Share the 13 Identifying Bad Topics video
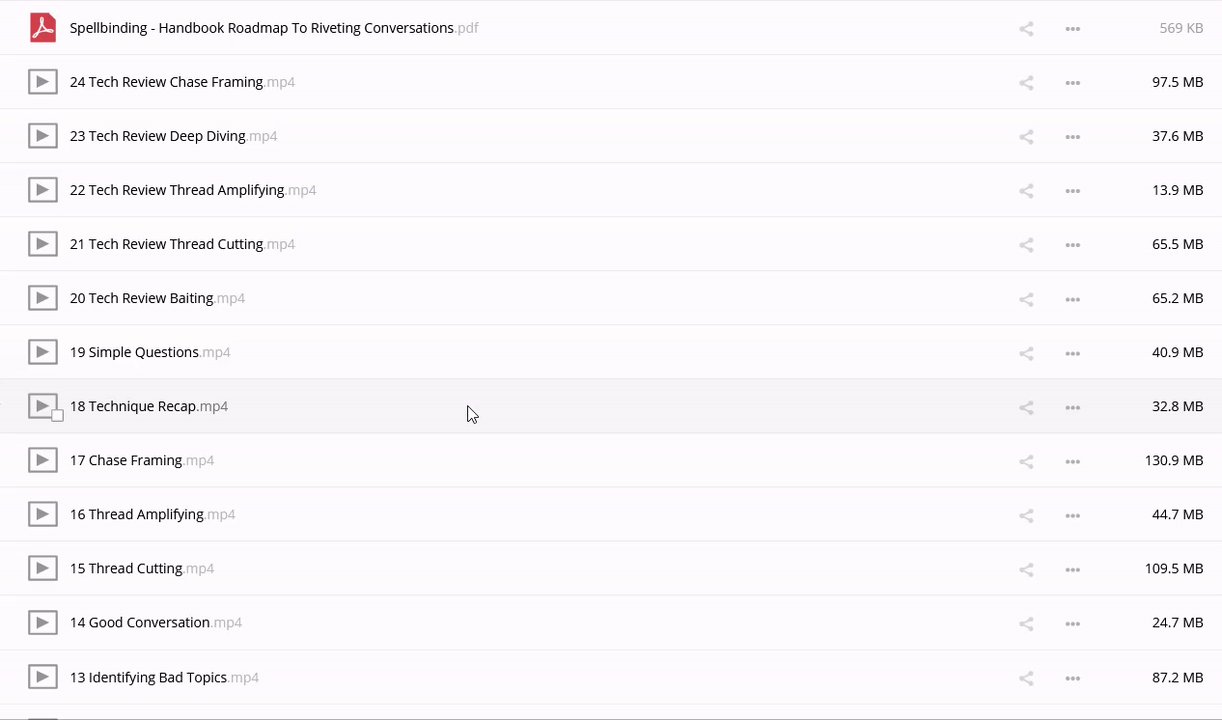Image resolution: width=1222 pixels, height=720 pixels. [x=1026, y=678]
